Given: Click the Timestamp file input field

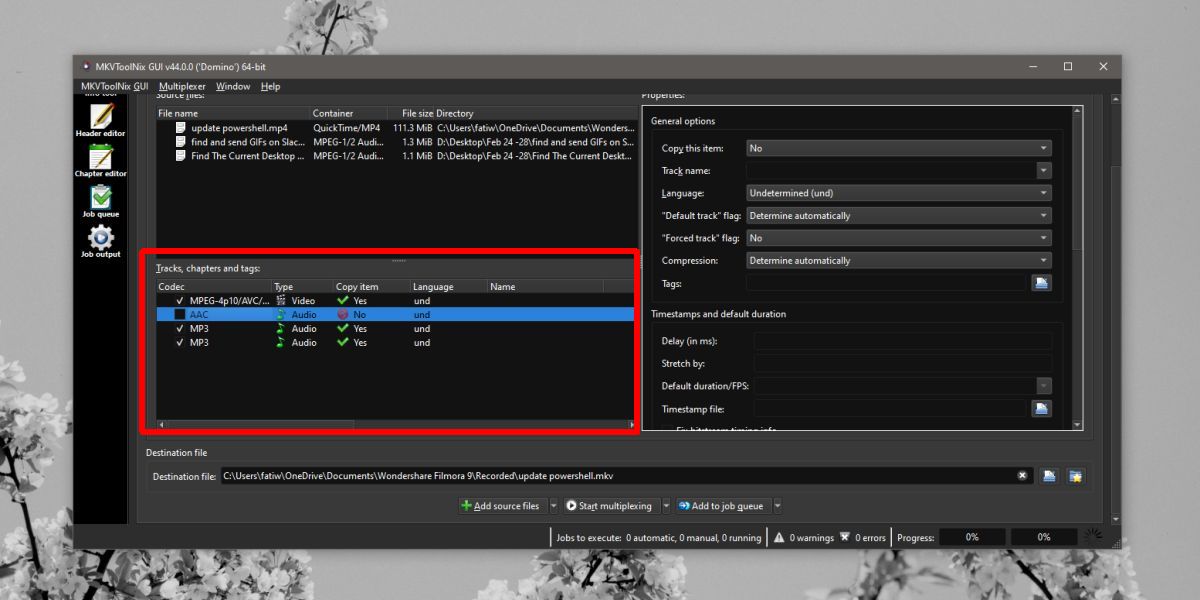Looking at the screenshot, I should coord(890,408).
